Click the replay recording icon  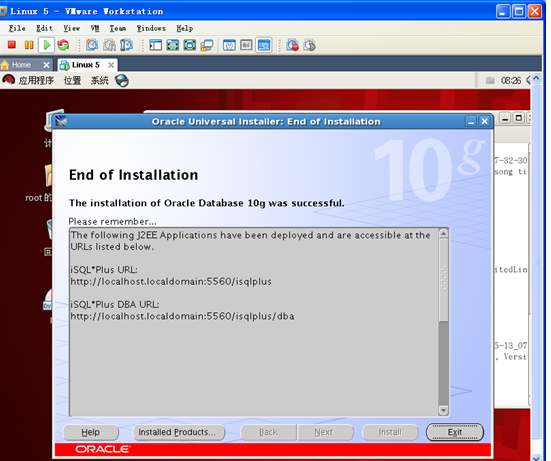pyautogui.click(x=309, y=45)
